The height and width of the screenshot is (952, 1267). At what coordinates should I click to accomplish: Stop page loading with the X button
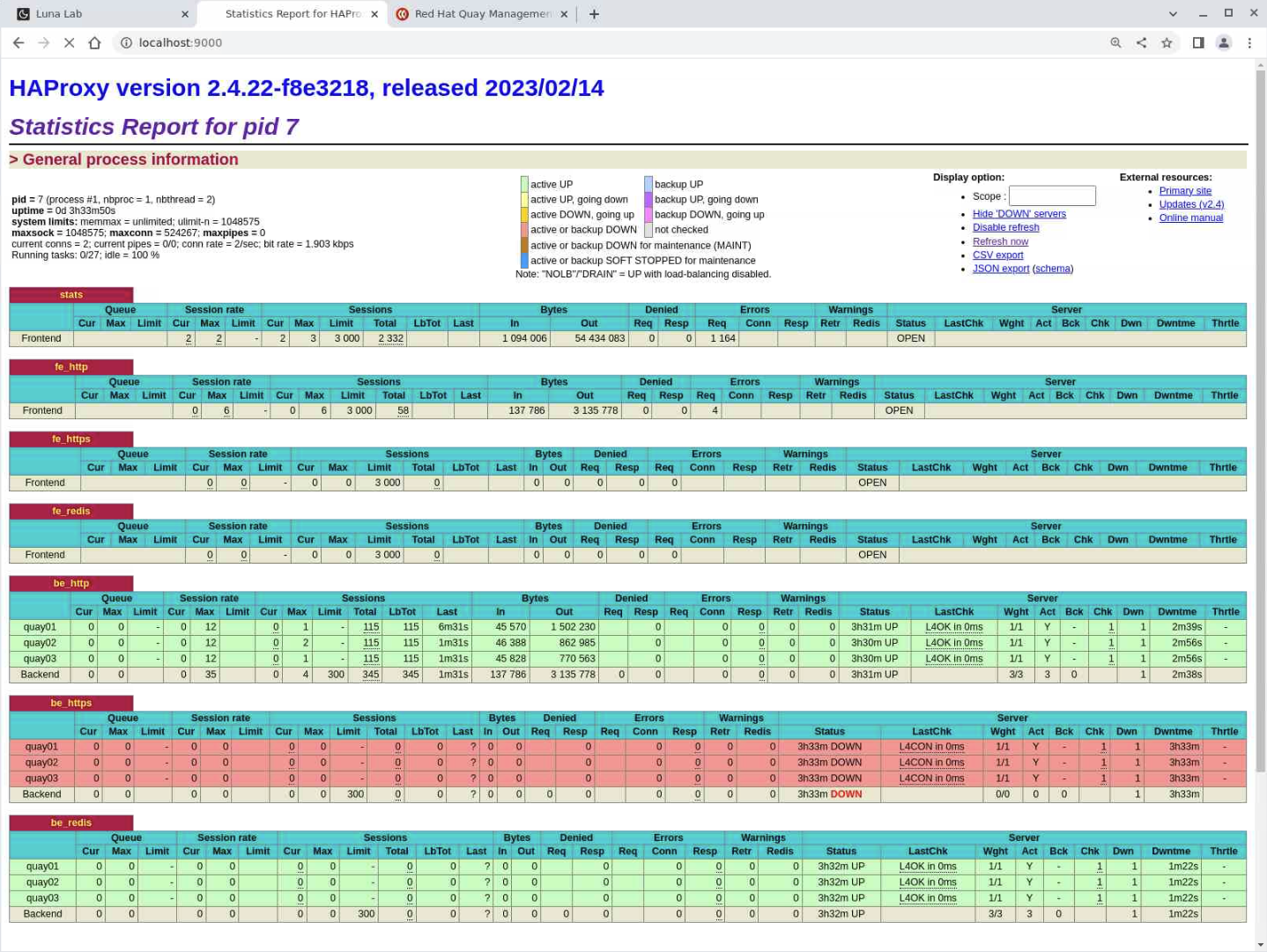tap(69, 42)
